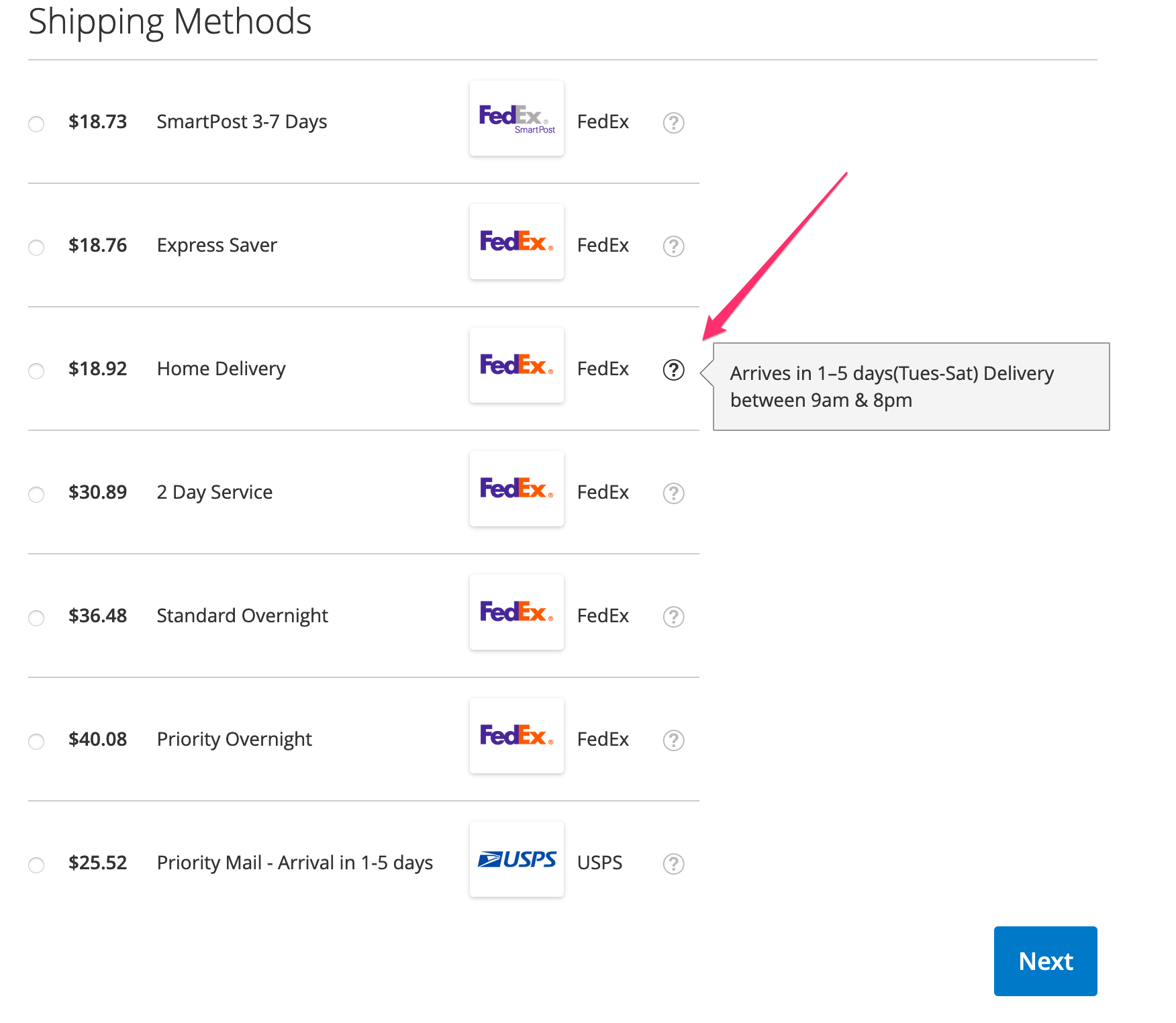This screenshot has height=1023, width=1176.
Task: Click the Home Delivery tooltip text box
Action: click(x=910, y=387)
